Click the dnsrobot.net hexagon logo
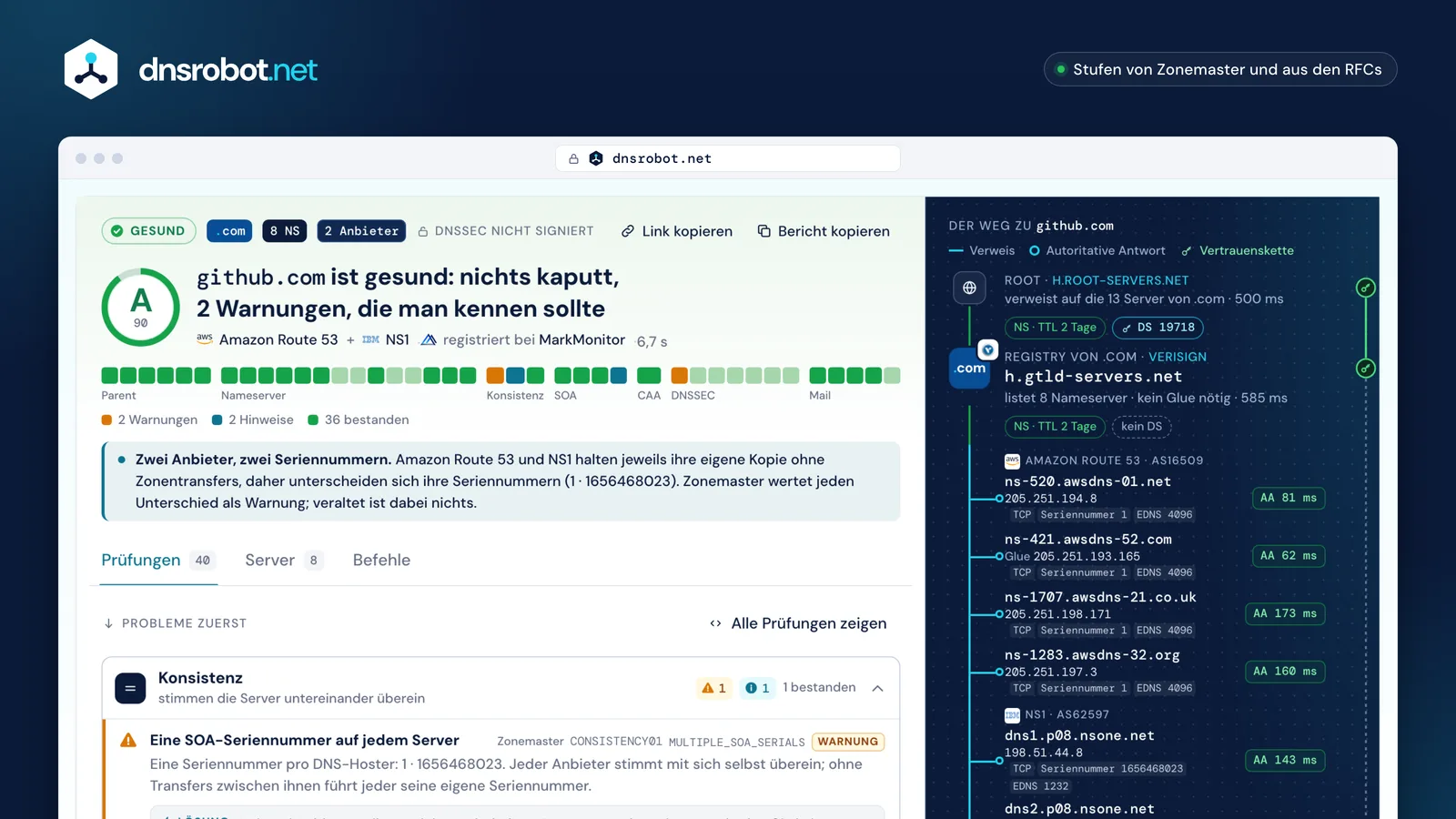 point(91,69)
